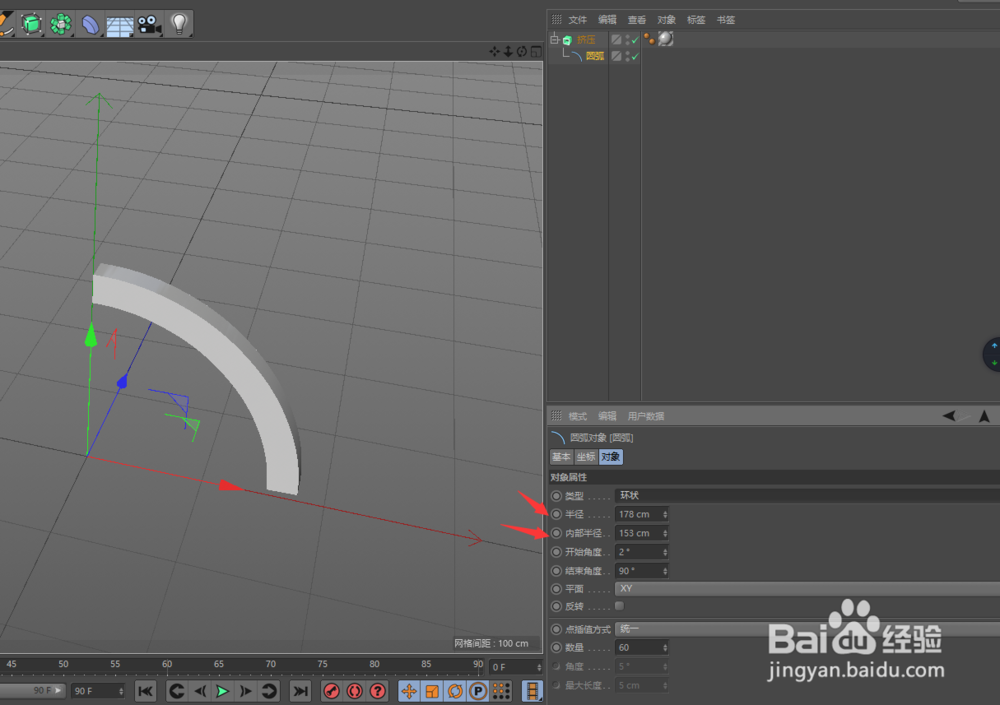Open the 模式 menu in attribute manager
The height and width of the screenshot is (705, 1000).
[577, 416]
